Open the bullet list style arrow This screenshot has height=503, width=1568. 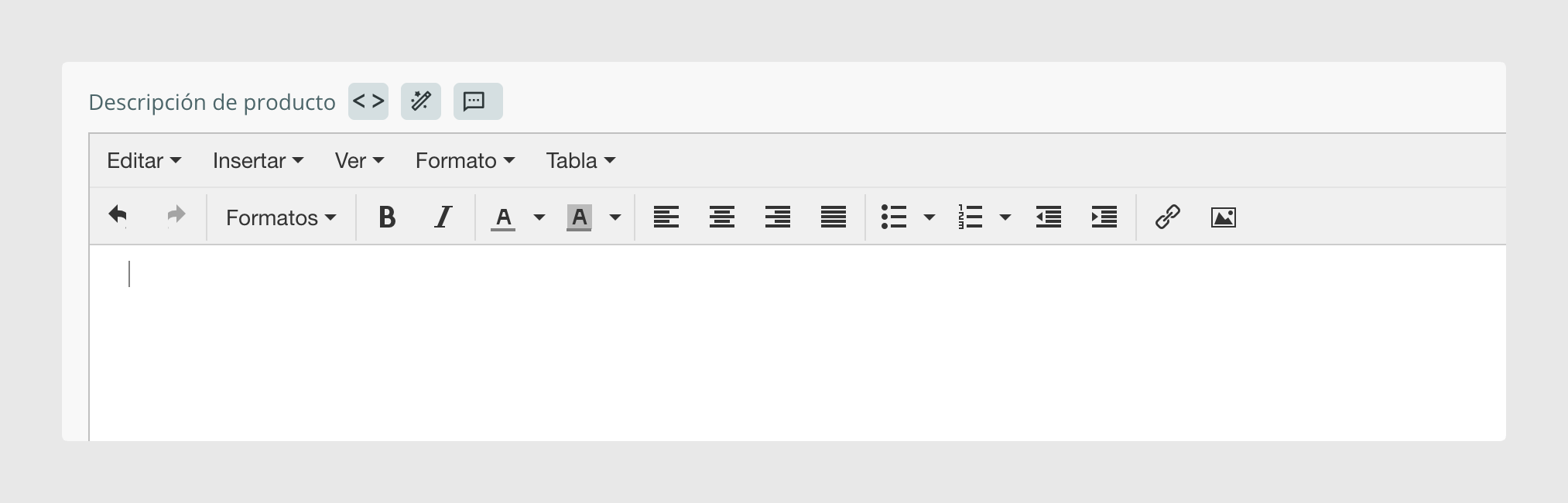(x=930, y=217)
